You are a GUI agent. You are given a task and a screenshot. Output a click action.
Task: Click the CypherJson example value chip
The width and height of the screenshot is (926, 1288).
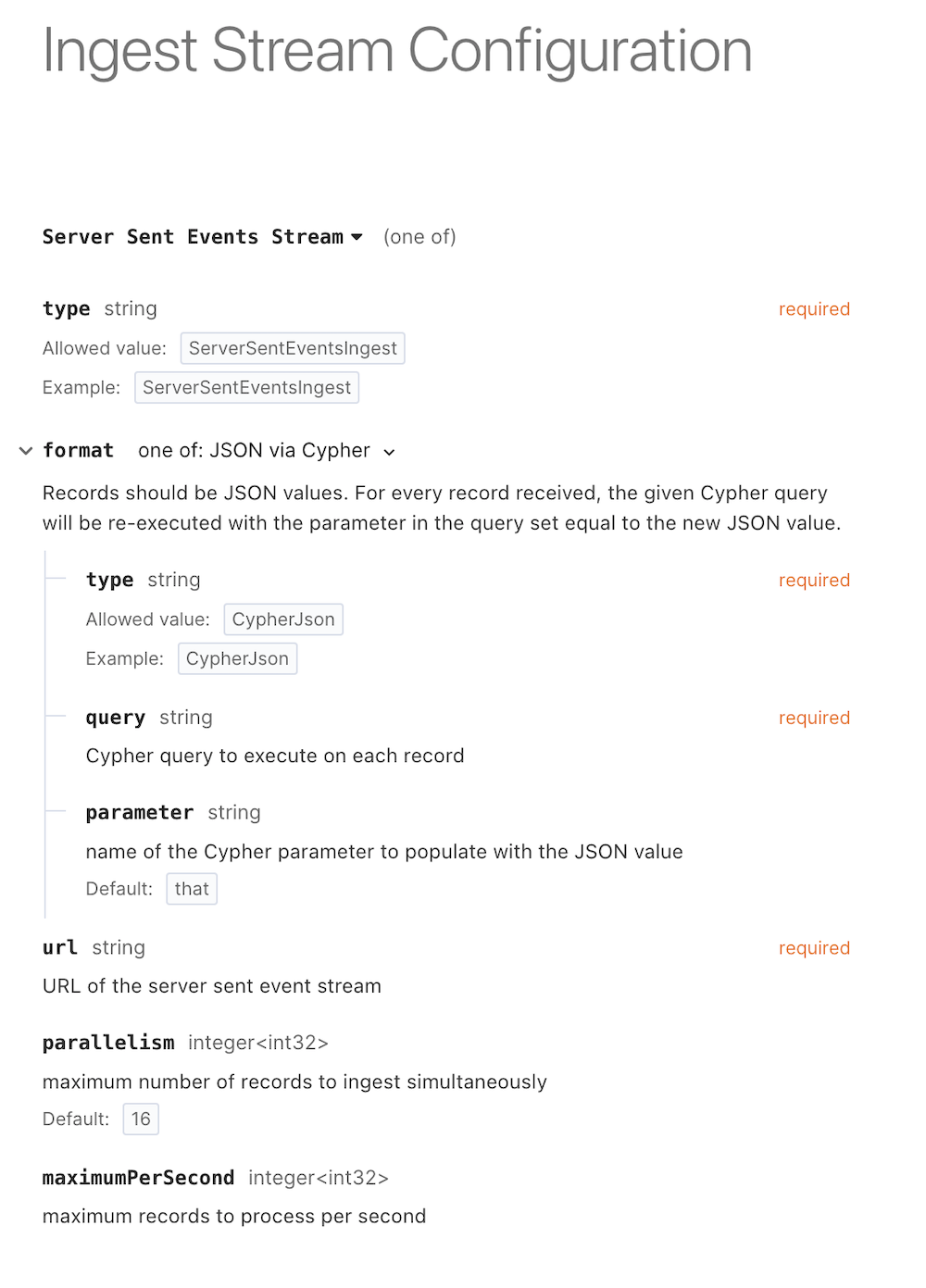tap(237, 658)
